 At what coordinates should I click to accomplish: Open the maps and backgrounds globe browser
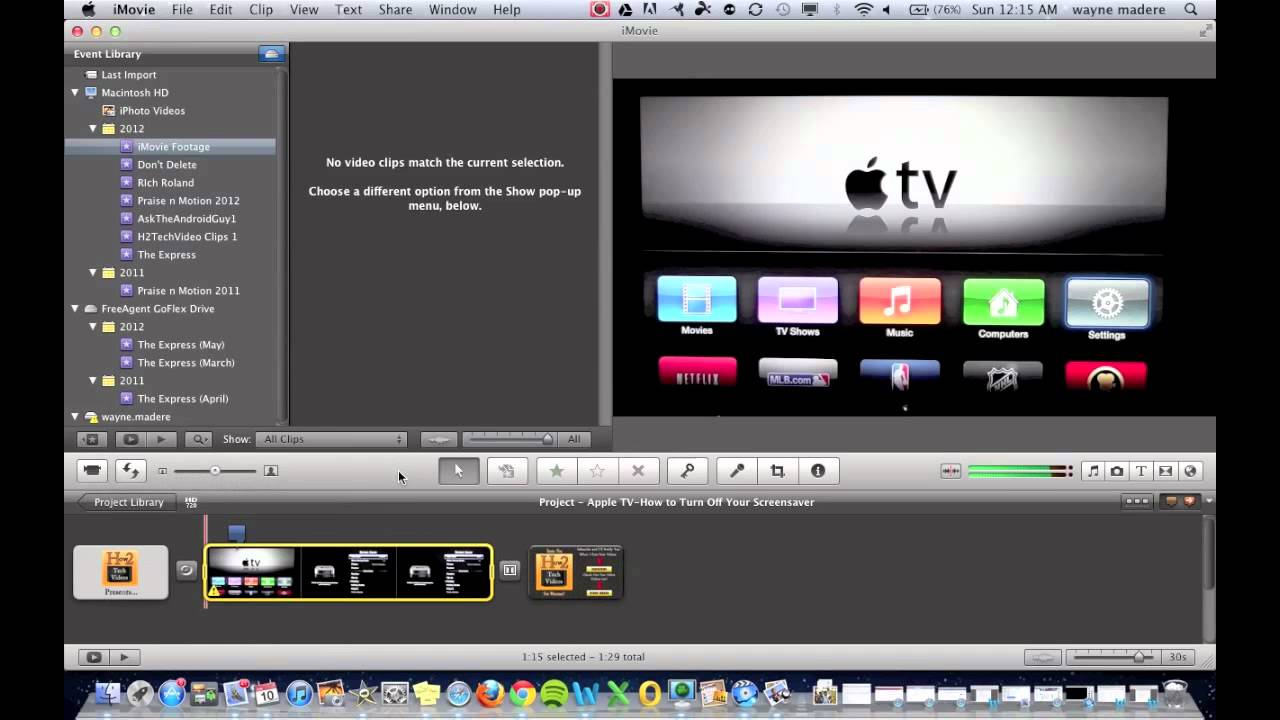1190,471
